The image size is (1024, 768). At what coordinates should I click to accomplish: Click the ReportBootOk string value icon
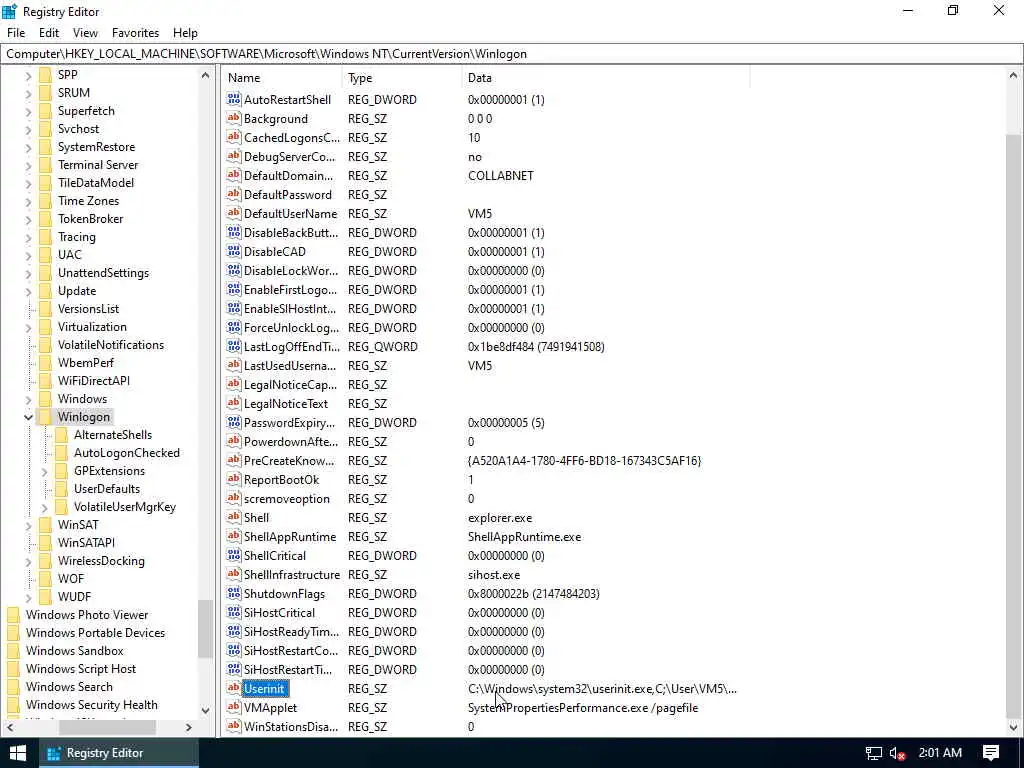(234, 479)
